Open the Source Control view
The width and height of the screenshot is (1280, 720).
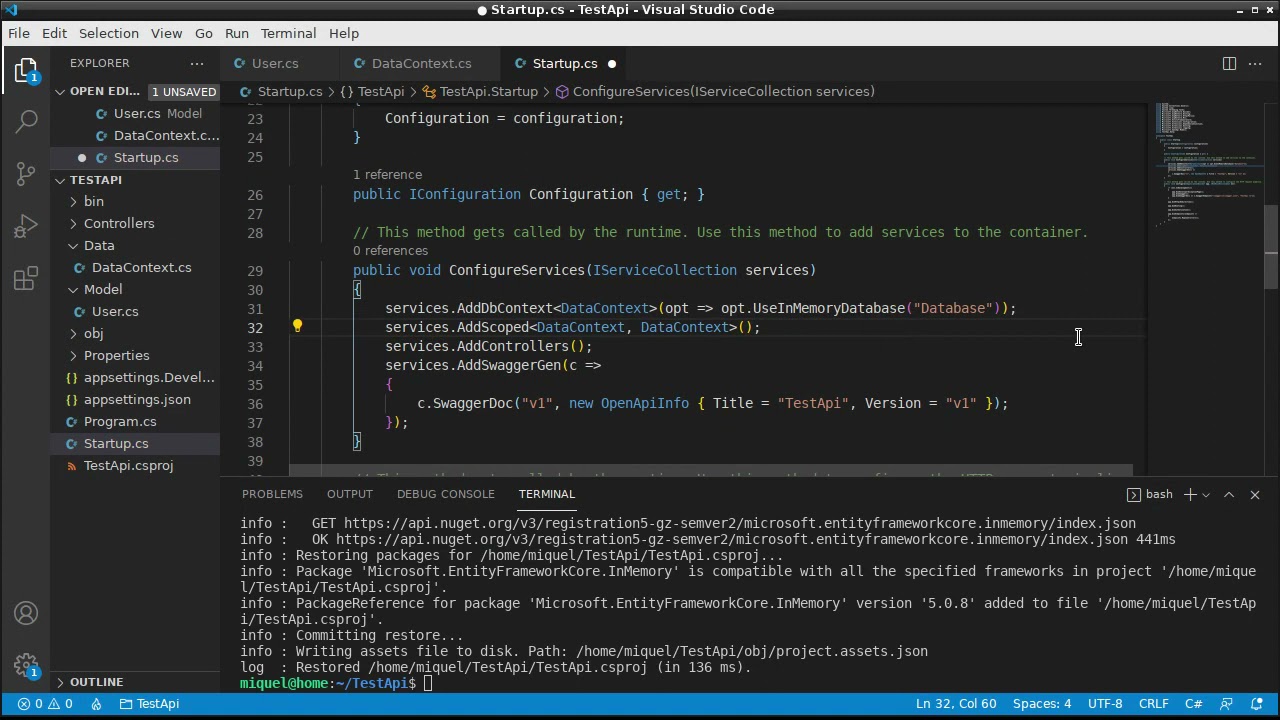tap(27, 173)
